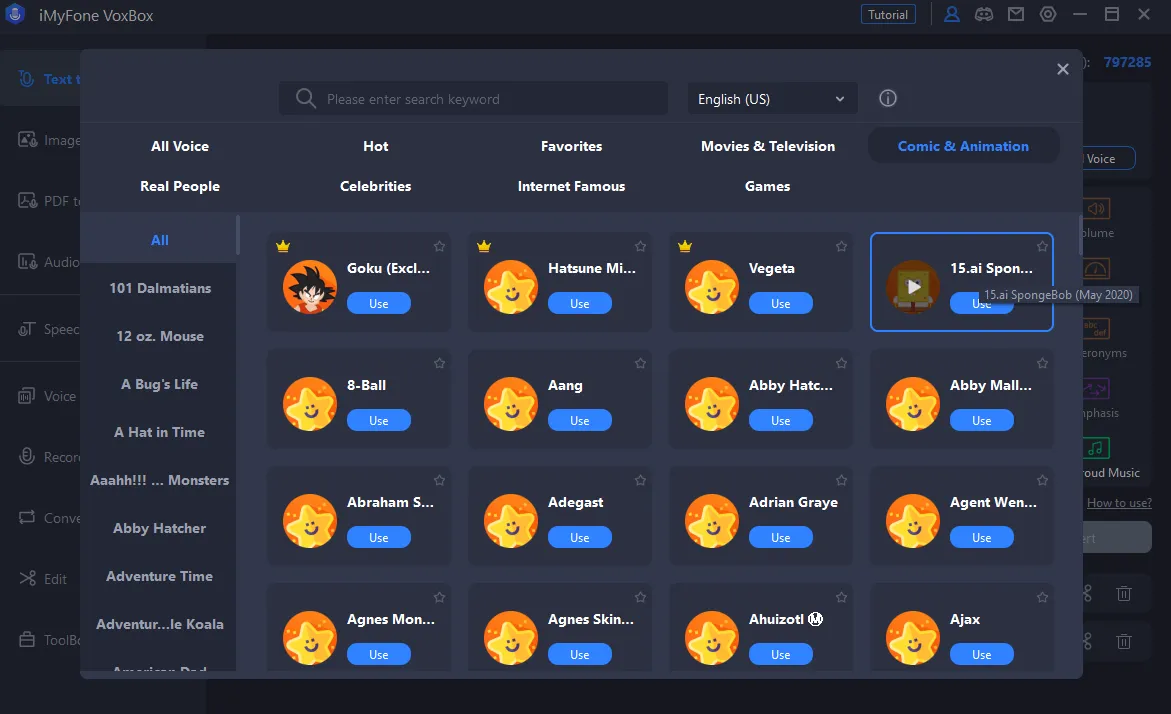The width and height of the screenshot is (1171, 714).
Task: Favorite the Vegeta voice
Action: [x=842, y=246]
